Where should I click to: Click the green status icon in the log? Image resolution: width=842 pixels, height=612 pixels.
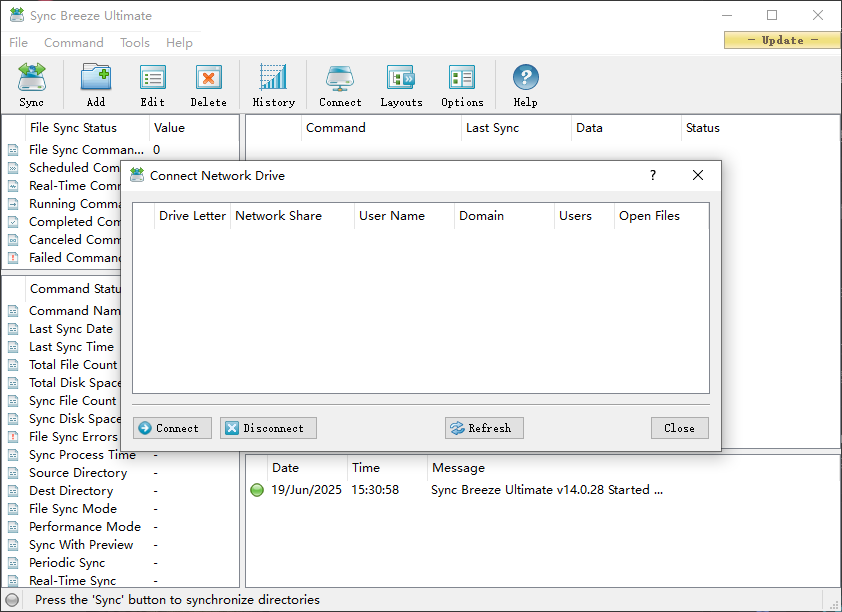click(x=257, y=490)
